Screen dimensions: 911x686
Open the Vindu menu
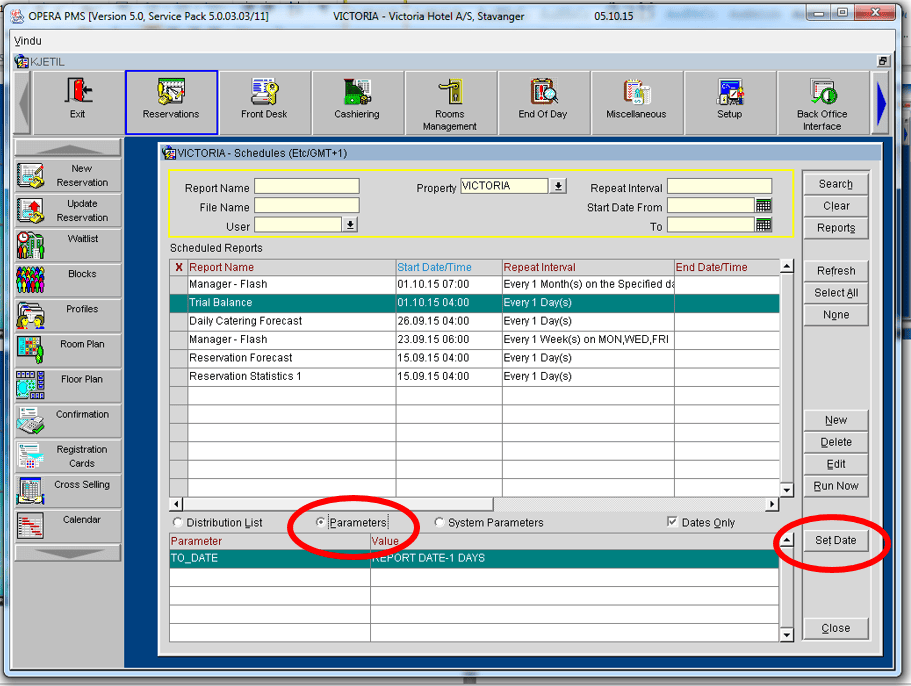pyautogui.click(x=28, y=41)
